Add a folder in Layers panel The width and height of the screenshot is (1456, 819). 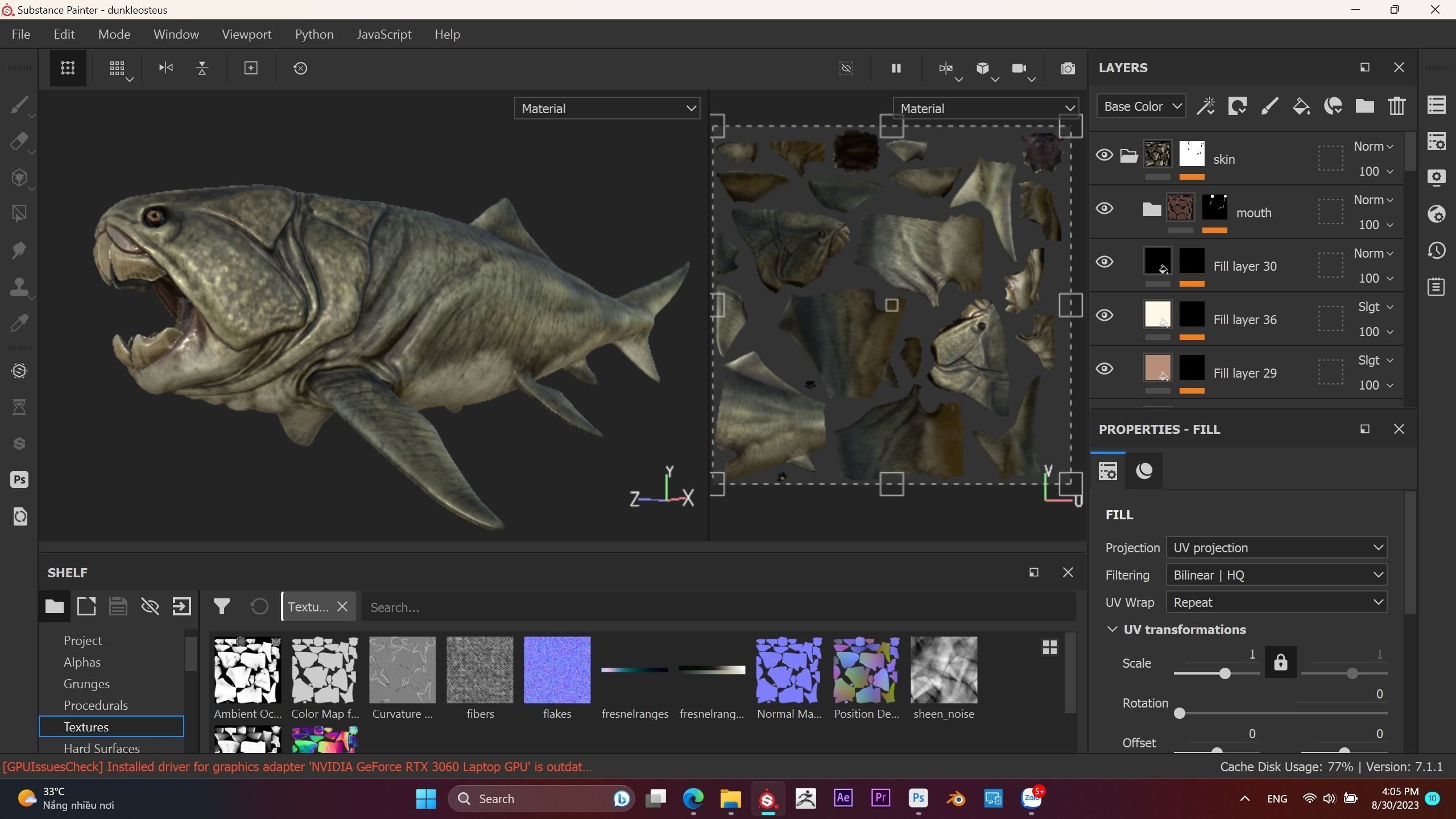pyautogui.click(x=1365, y=106)
